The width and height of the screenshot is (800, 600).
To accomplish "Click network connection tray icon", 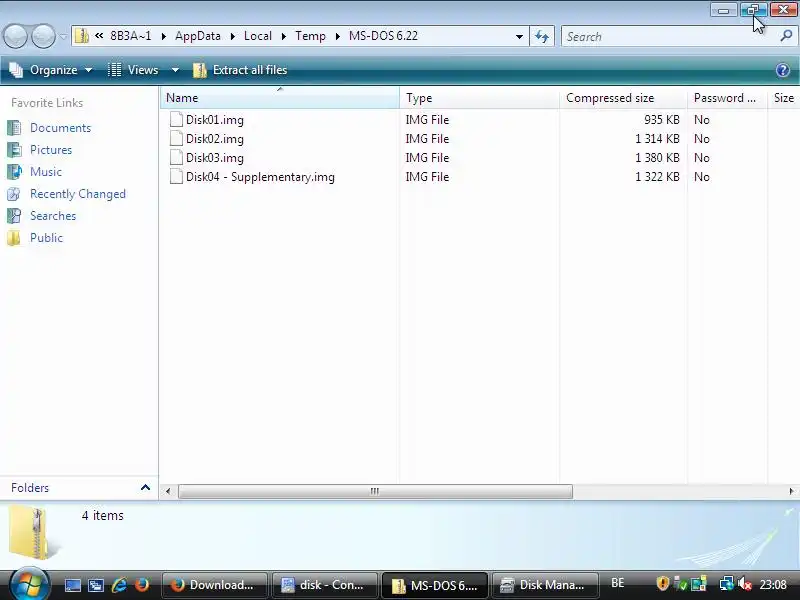I will (x=727, y=583).
